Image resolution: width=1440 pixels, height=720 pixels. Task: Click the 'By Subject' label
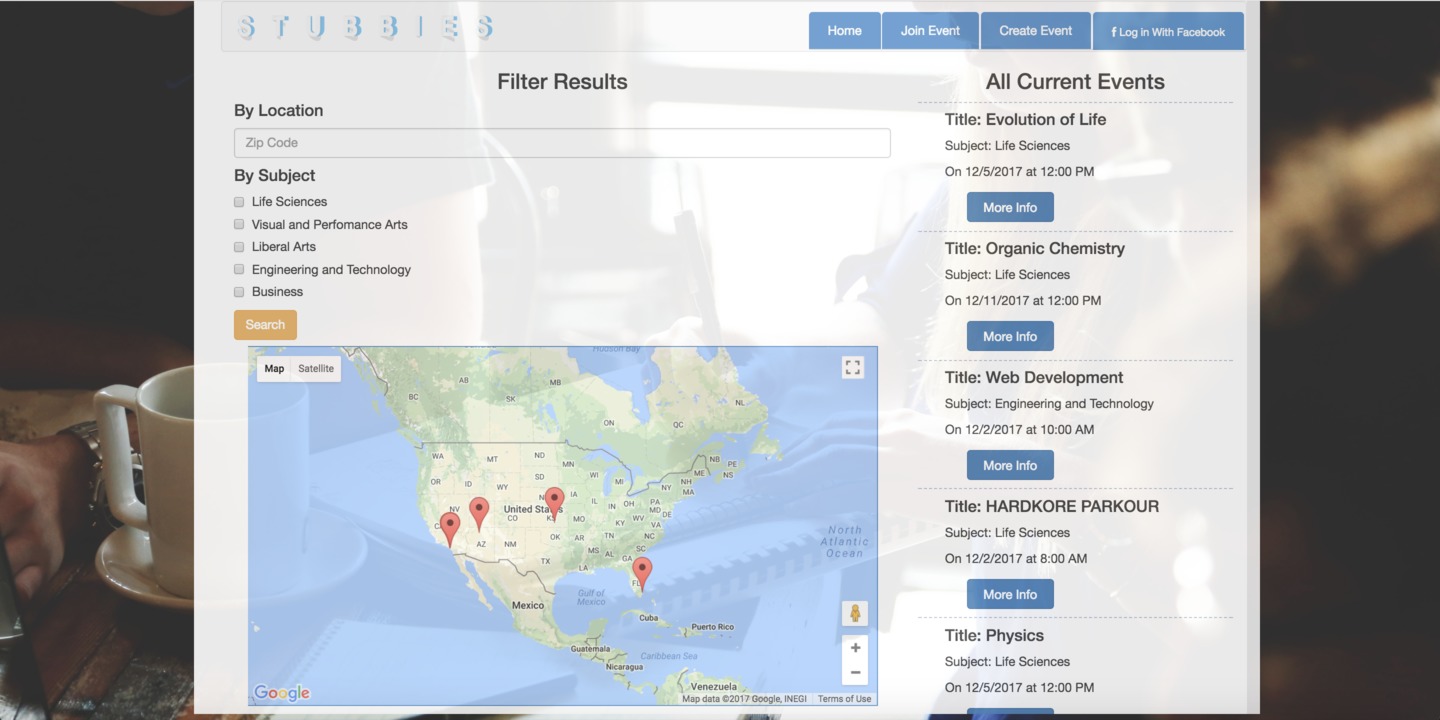point(275,176)
